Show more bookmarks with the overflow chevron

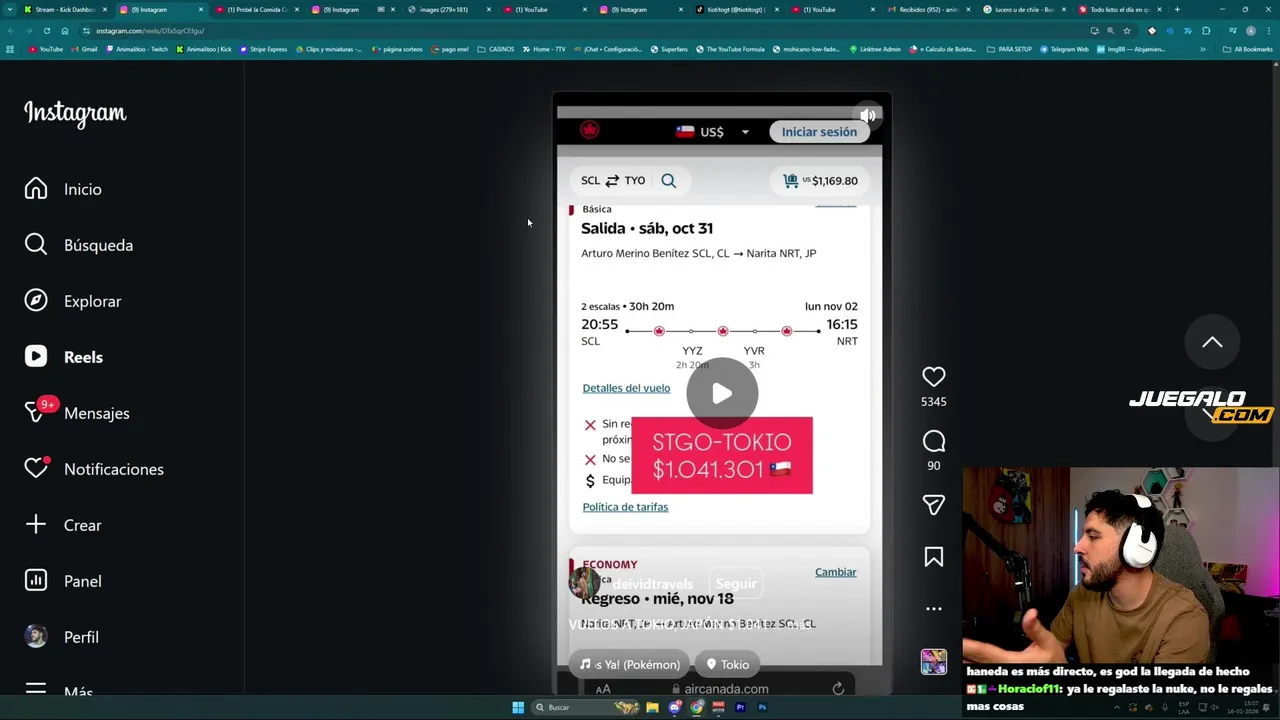click(1203, 49)
